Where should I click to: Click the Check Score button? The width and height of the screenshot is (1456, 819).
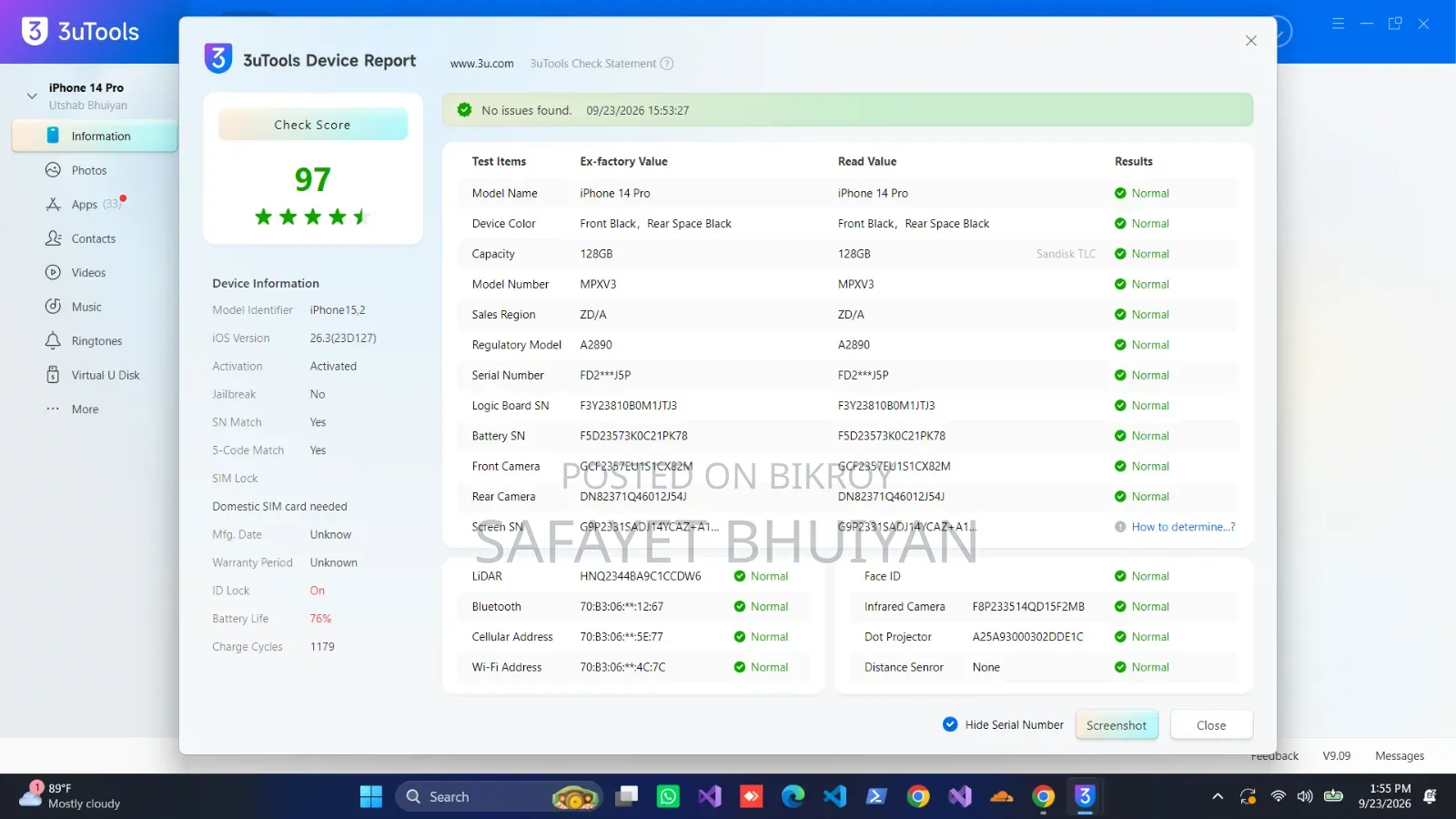[312, 125]
